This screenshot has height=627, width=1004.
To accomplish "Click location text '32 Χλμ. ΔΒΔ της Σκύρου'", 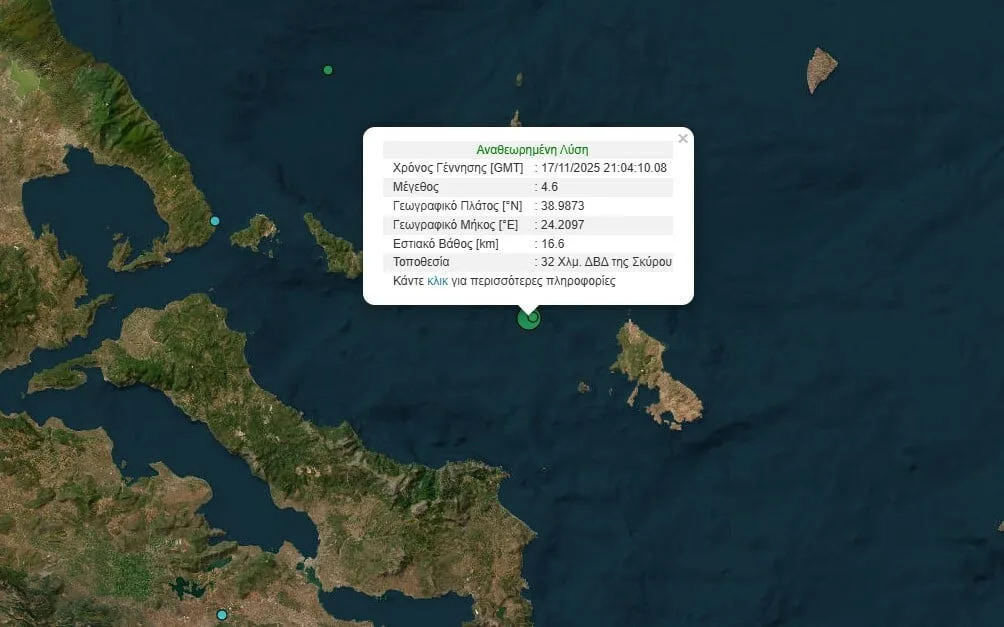I will (x=606, y=263).
